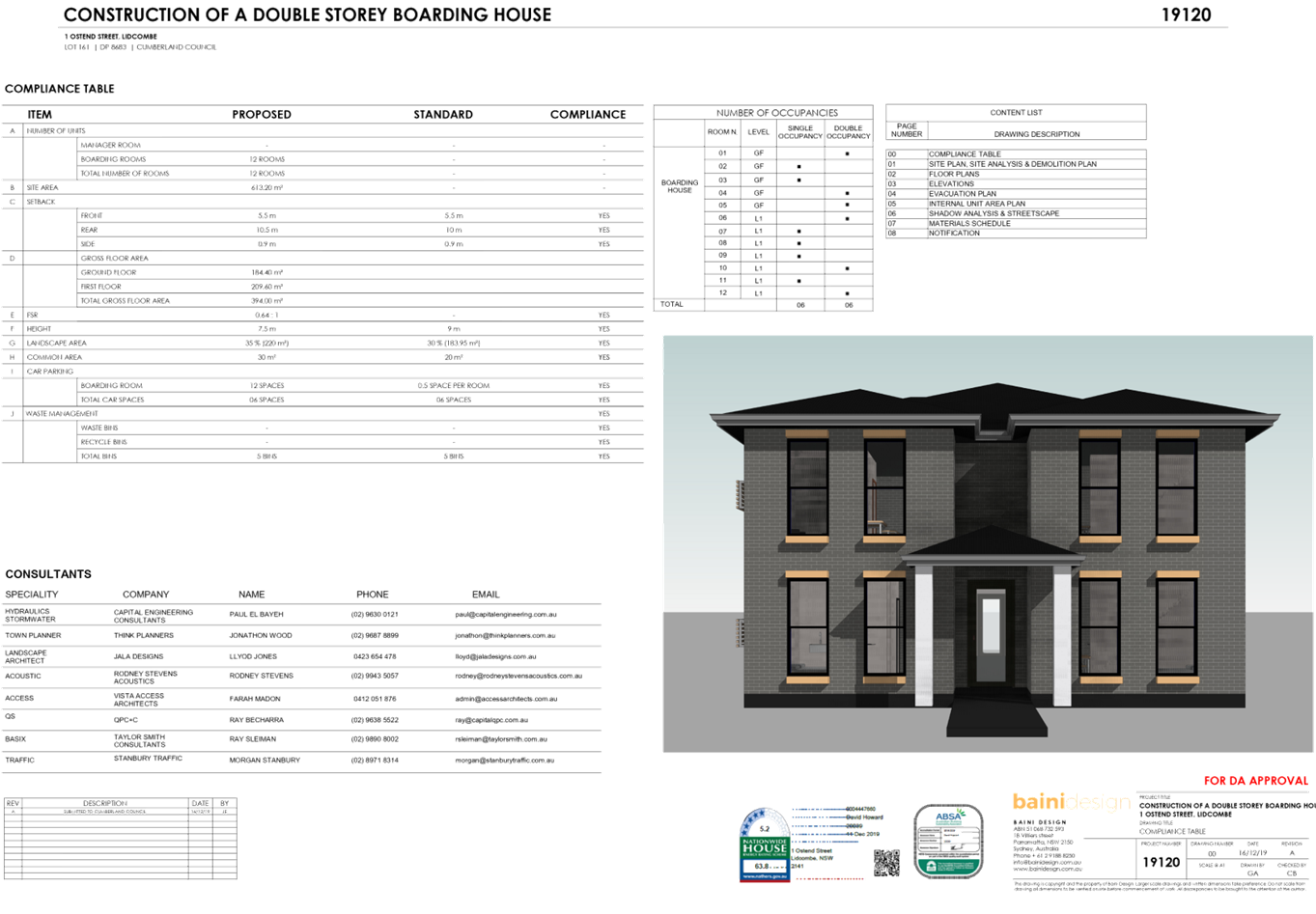The width and height of the screenshot is (1316, 914).
Task: Select Elevations entry in content list
Action: point(951,184)
